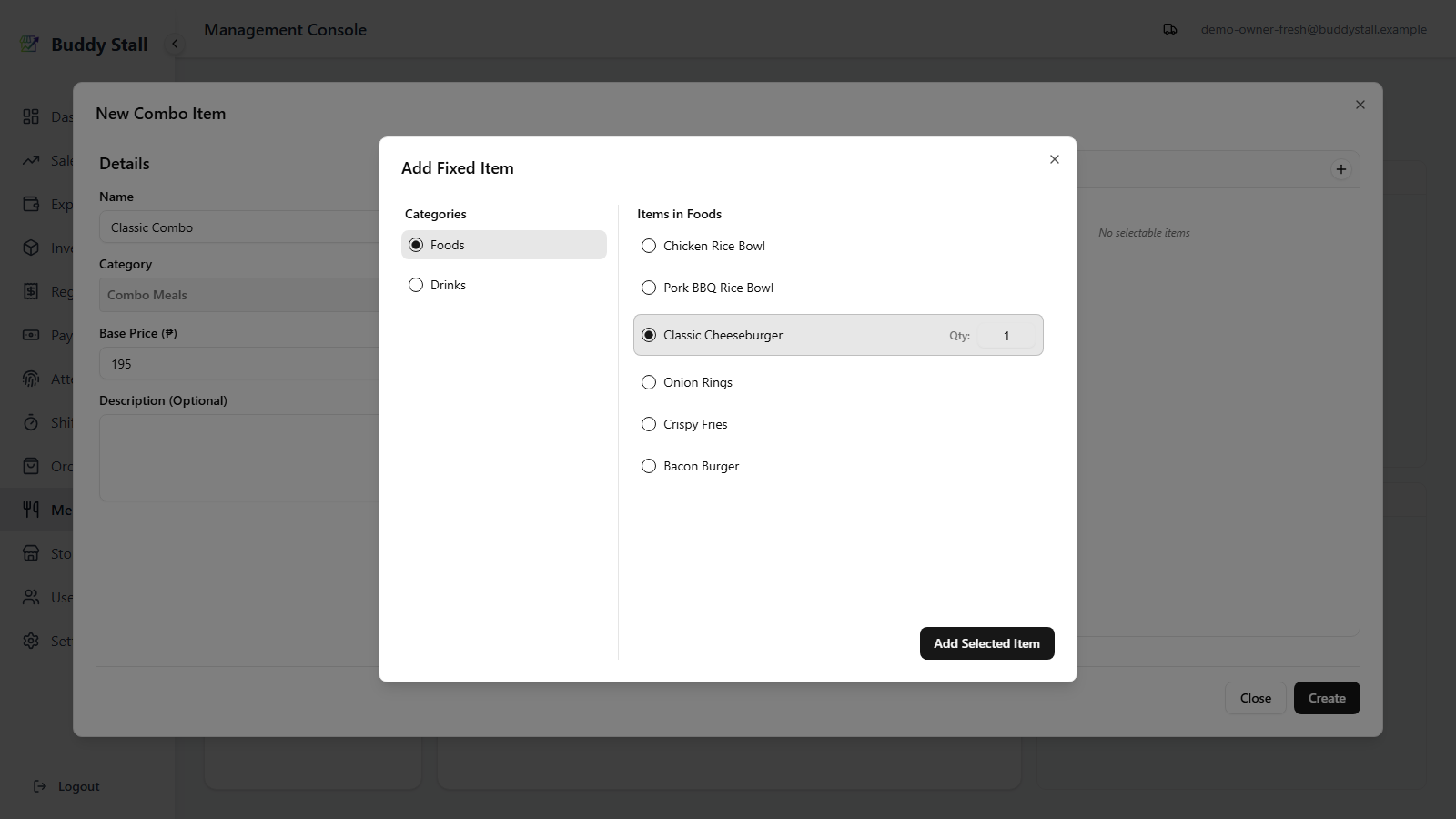Click the Buddy Stall logo icon

click(30, 44)
